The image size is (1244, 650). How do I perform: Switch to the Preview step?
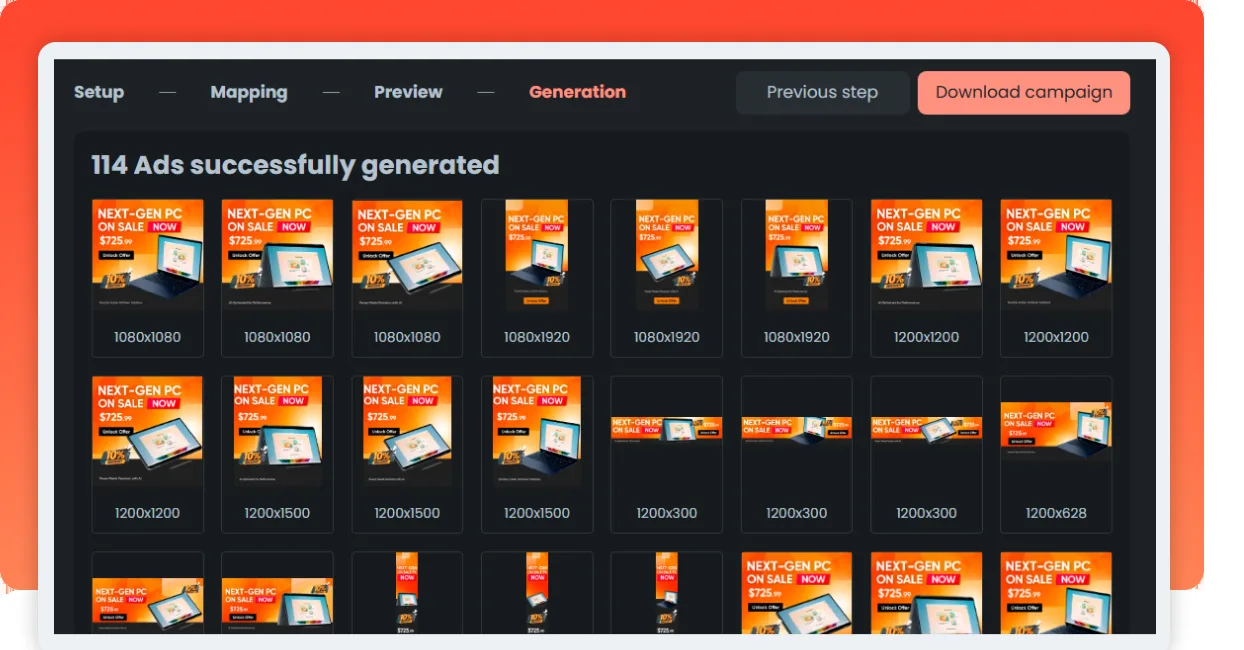(x=408, y=92)
